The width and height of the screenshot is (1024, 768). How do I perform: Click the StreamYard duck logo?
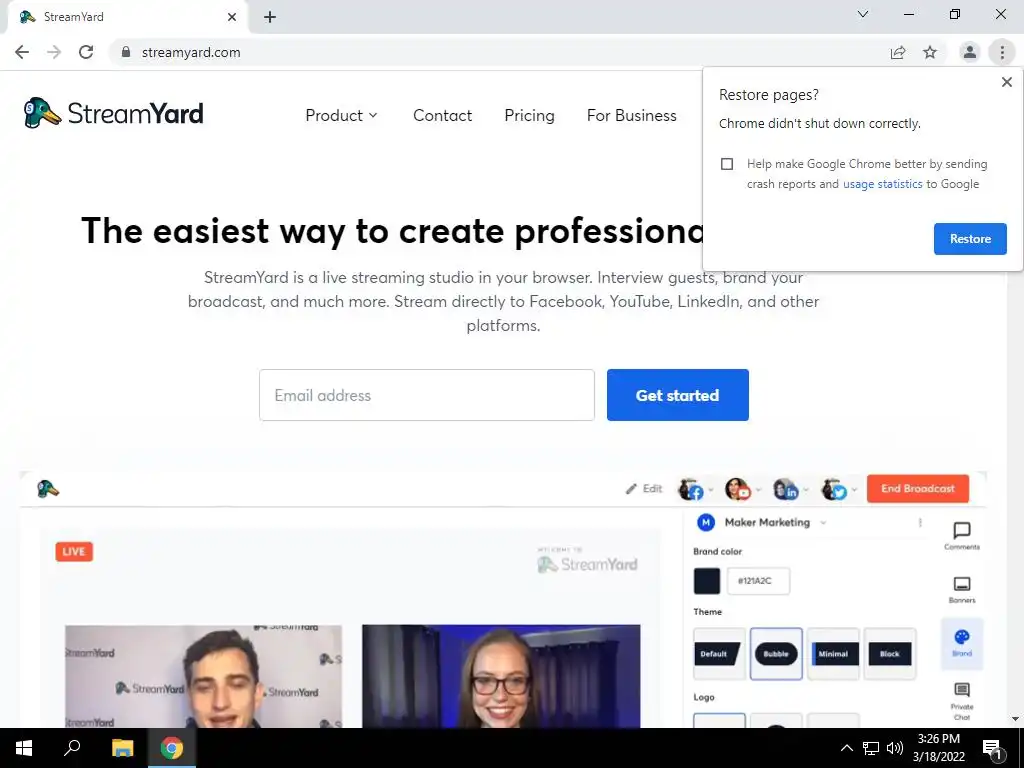tap(113, 114)
